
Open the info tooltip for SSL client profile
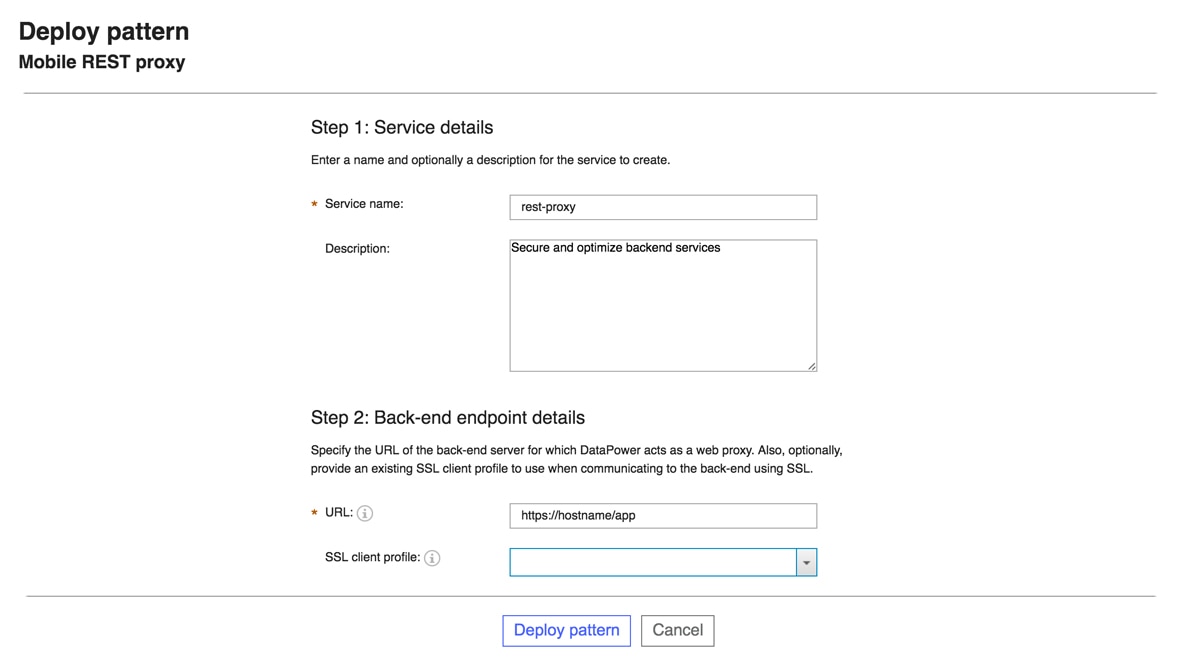point(432,558)
